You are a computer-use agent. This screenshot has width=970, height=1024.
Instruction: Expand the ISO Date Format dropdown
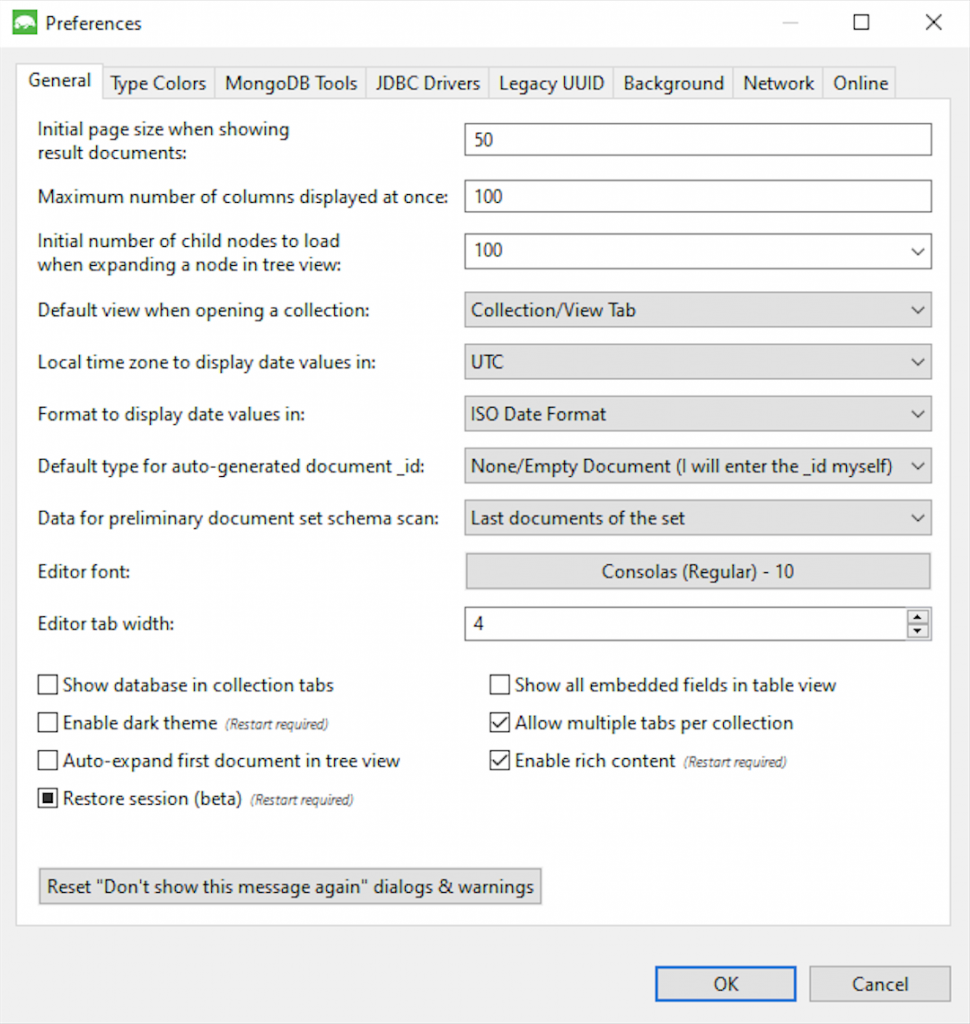698,414
